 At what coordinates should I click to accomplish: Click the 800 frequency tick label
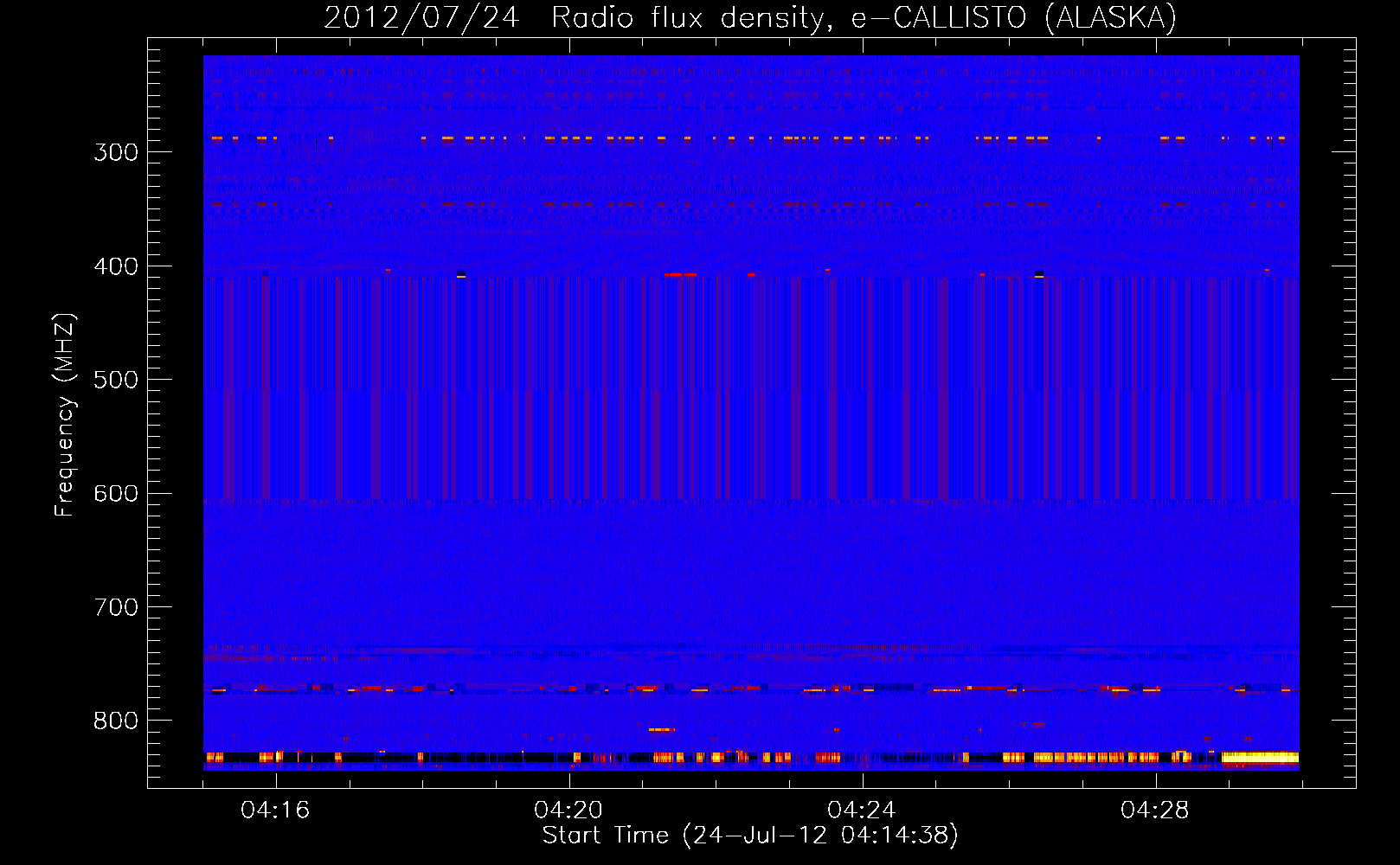(116, 721)
